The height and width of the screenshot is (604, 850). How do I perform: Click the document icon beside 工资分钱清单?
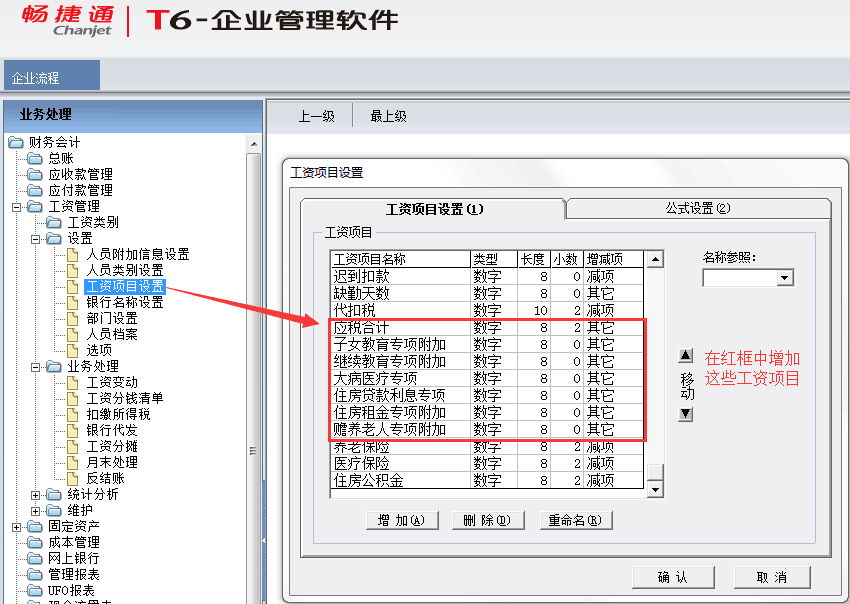click(73, 399)
